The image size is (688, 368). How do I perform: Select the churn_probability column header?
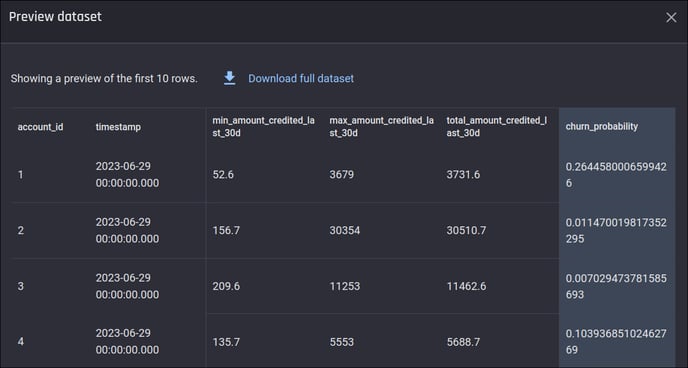602,126
